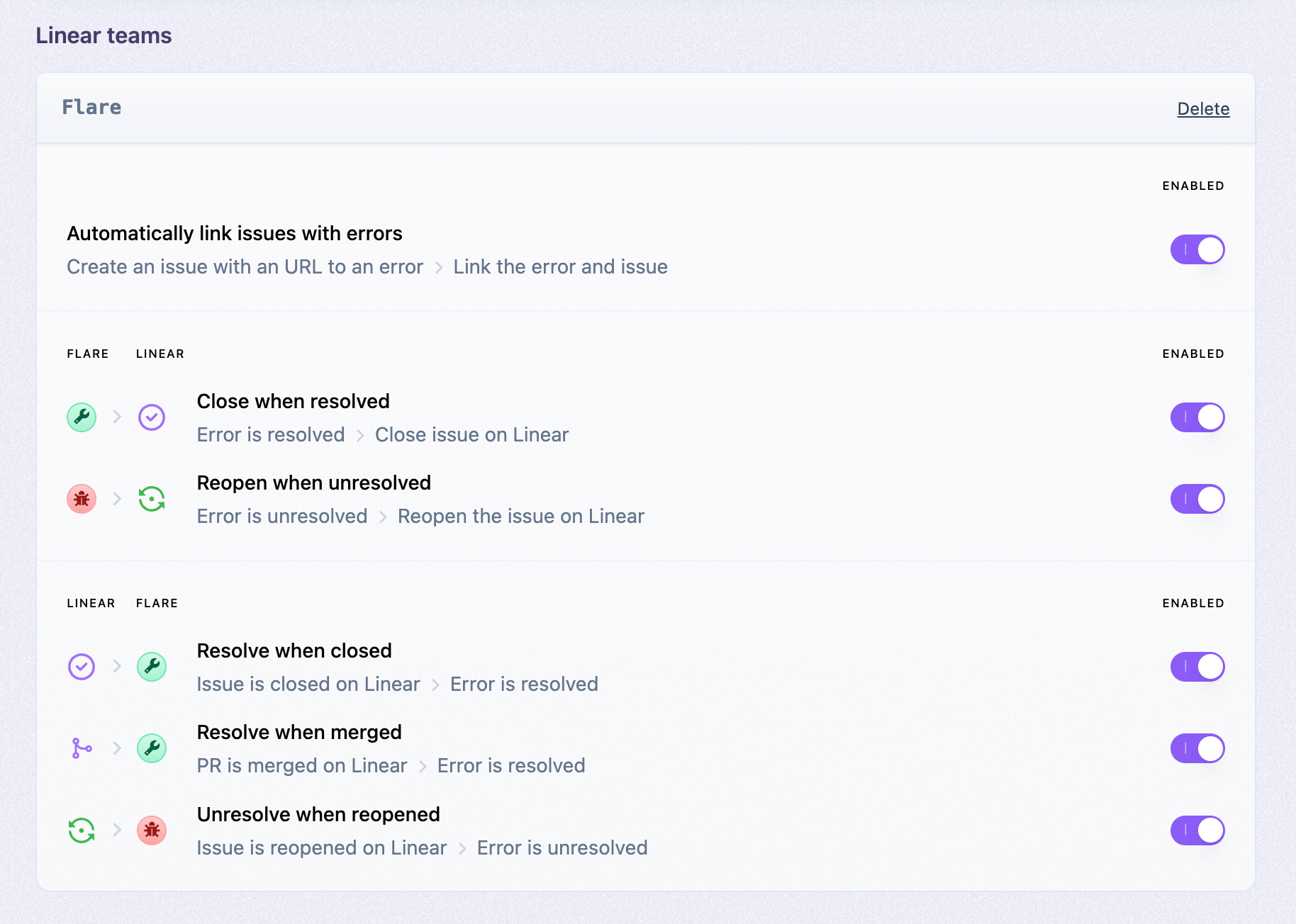Viewport: 1296px width, 924px height.
Task: Click the green refresh icon beside Reopen when unresolved
Action: click(152, 499)
